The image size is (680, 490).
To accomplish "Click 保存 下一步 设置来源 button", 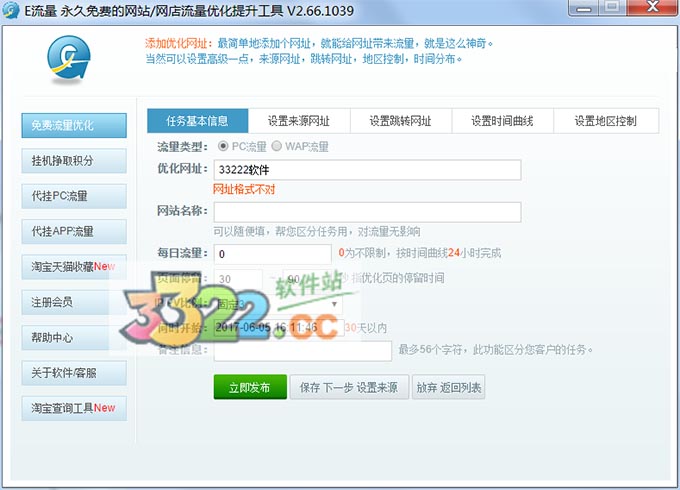I will click(349, 387).
